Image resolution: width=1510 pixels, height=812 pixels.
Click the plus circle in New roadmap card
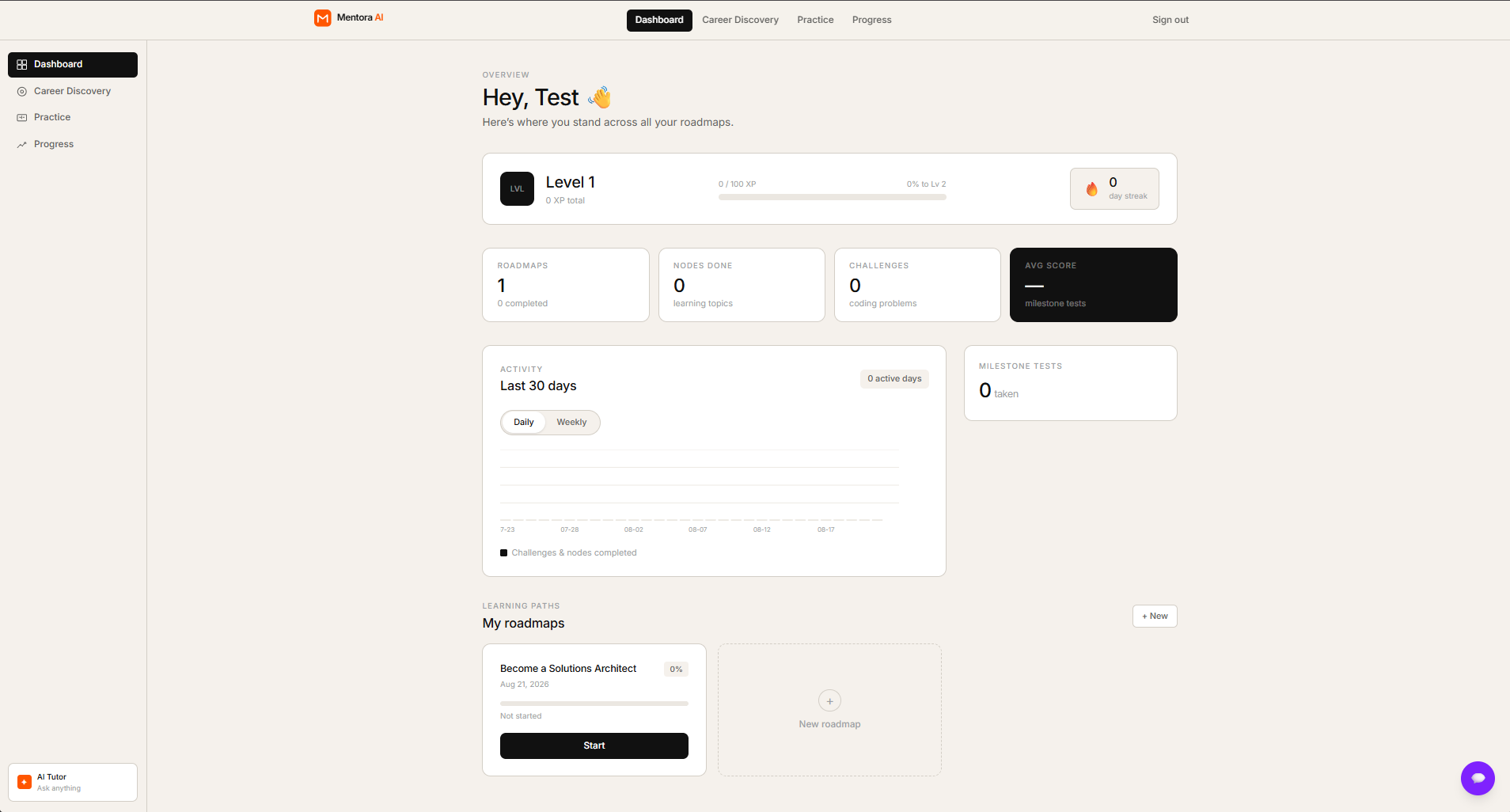(x=829, y=701)
